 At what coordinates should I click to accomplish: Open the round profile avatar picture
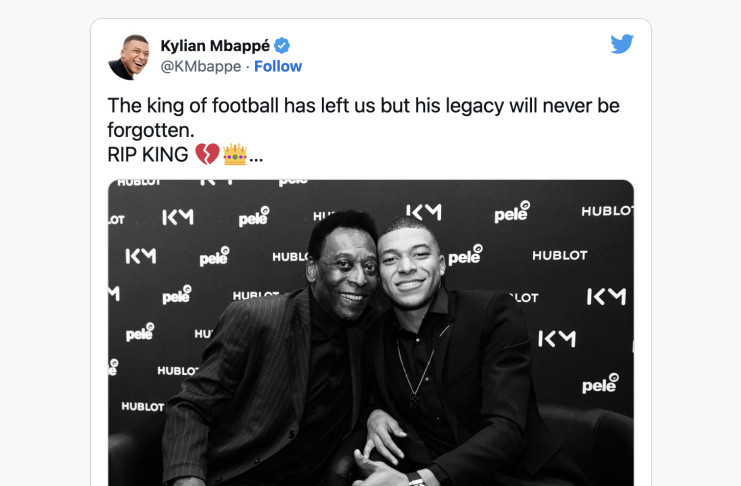pyautogui.click(x=129, y=57)
